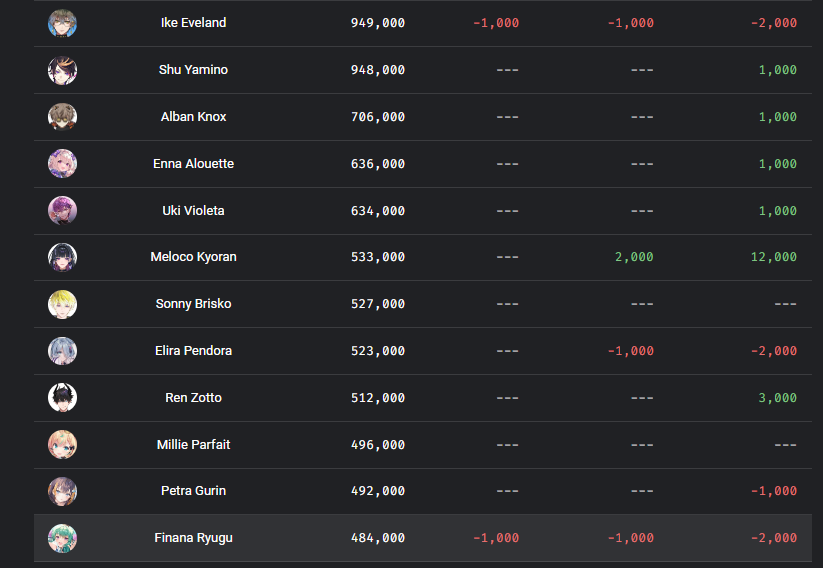Select Sonny Brisko's yellow-haired avatar
Image resolution: width=823 pixels, height=568 pixels.
click(x=62, y=304)
